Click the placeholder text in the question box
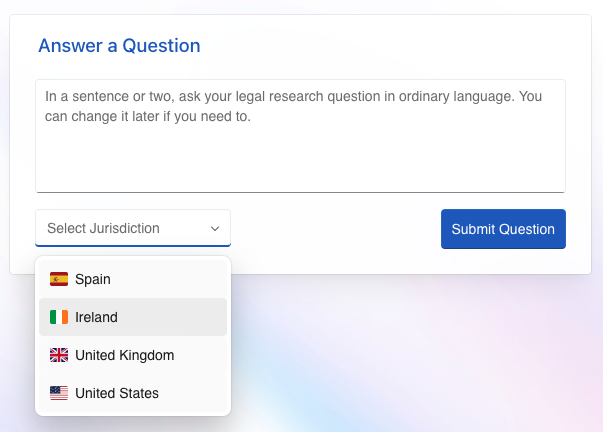The height and width of the screenshot is (432, 603). [x=293, y=106]
